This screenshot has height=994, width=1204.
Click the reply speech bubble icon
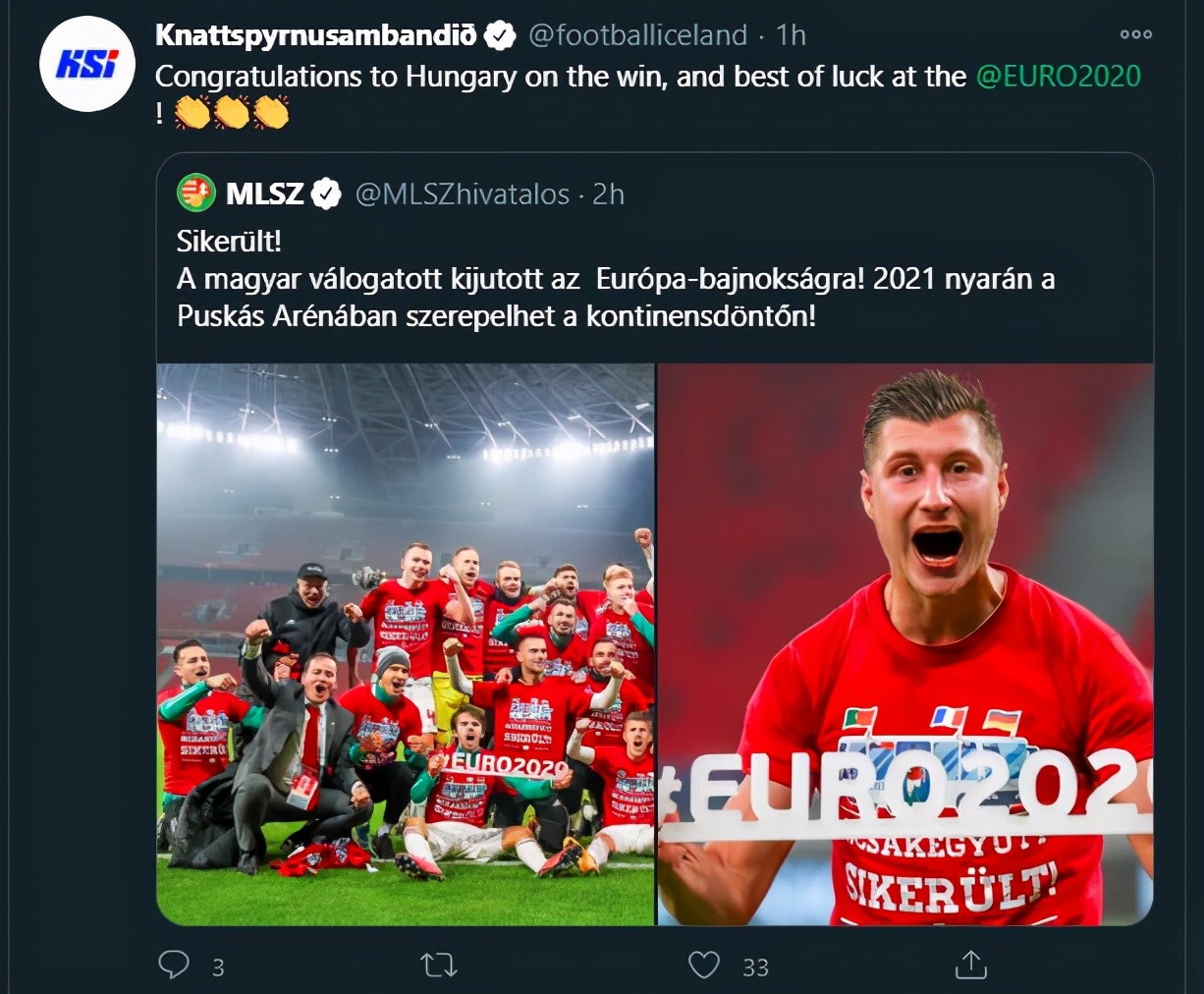[x=174, y=965]
